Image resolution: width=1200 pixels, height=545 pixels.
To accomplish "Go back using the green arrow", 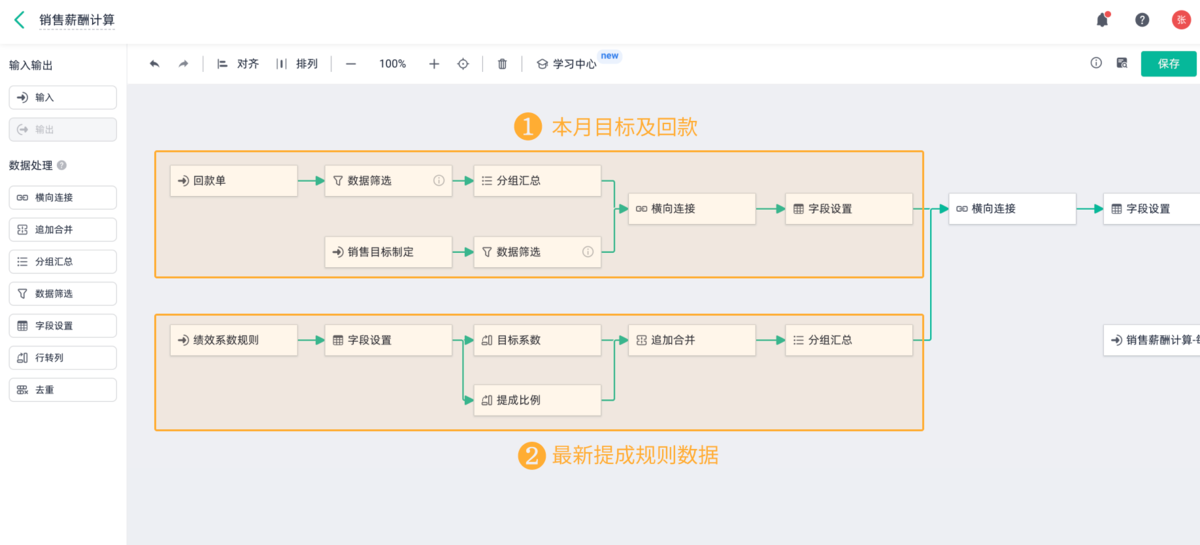I will (x=19, y=20).
